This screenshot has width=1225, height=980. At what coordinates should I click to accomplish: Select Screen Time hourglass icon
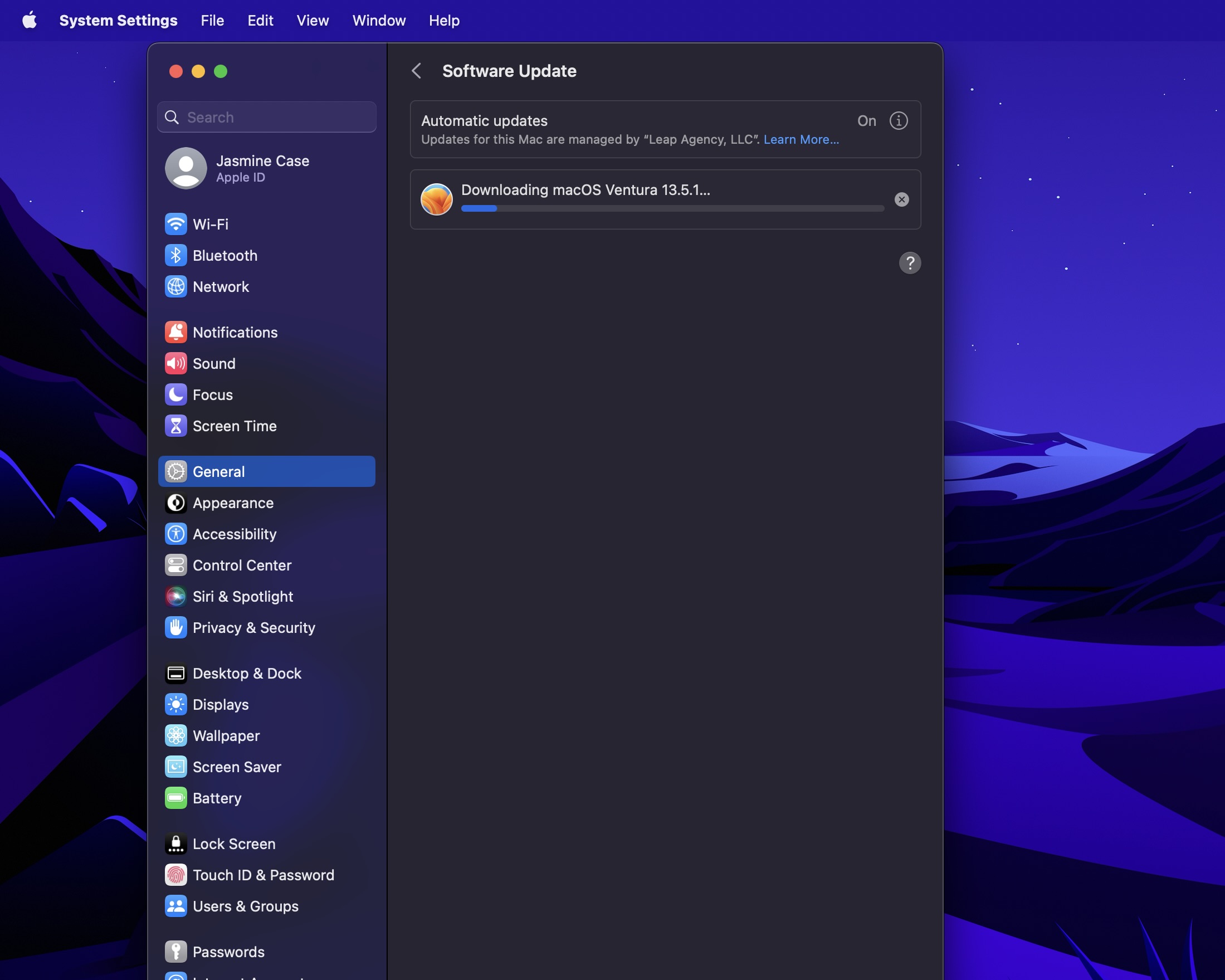(x=175, y=426)
